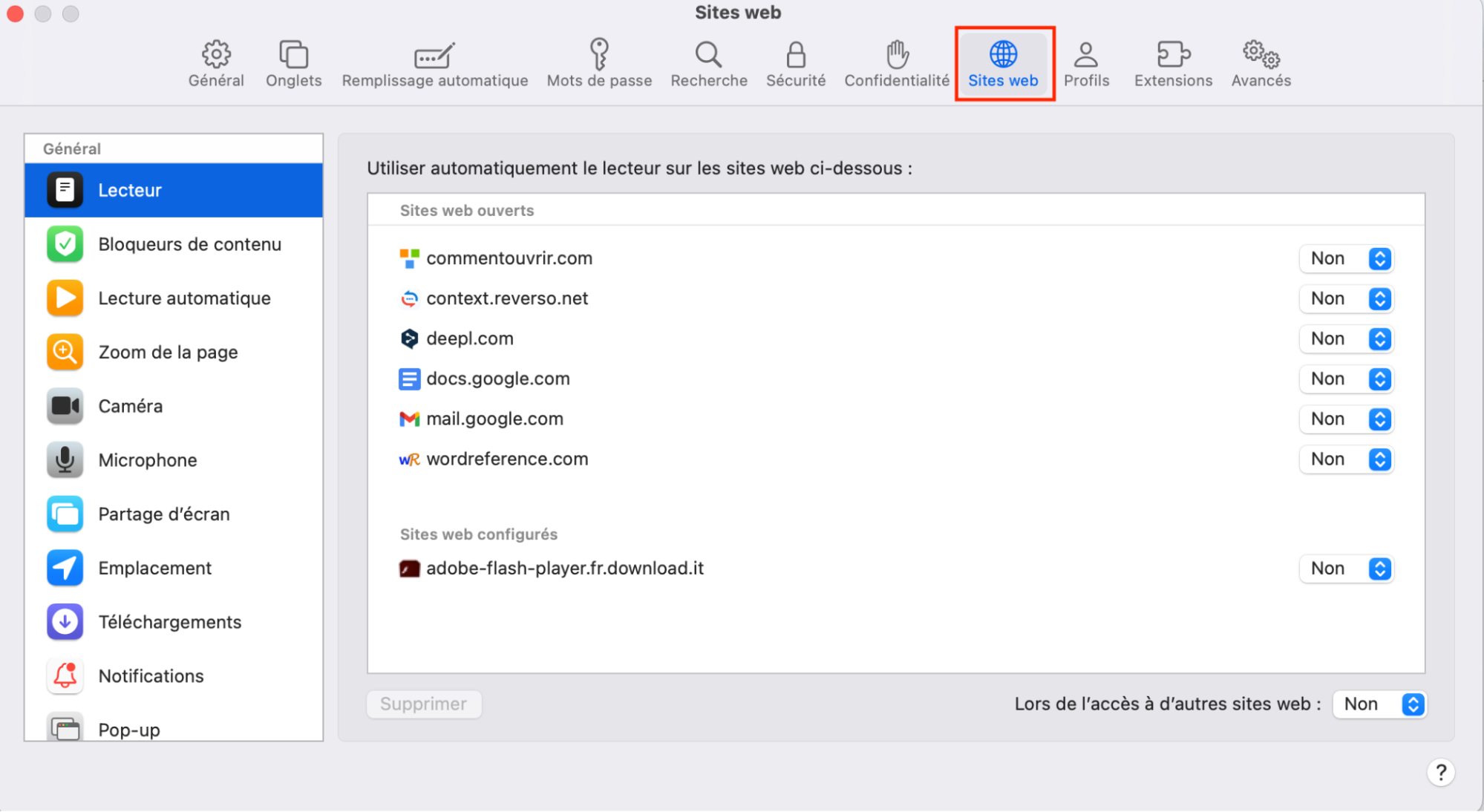Switch to the Recherche tab
The width and height of the screenshot is (1484, 812).
coord(707,63)
